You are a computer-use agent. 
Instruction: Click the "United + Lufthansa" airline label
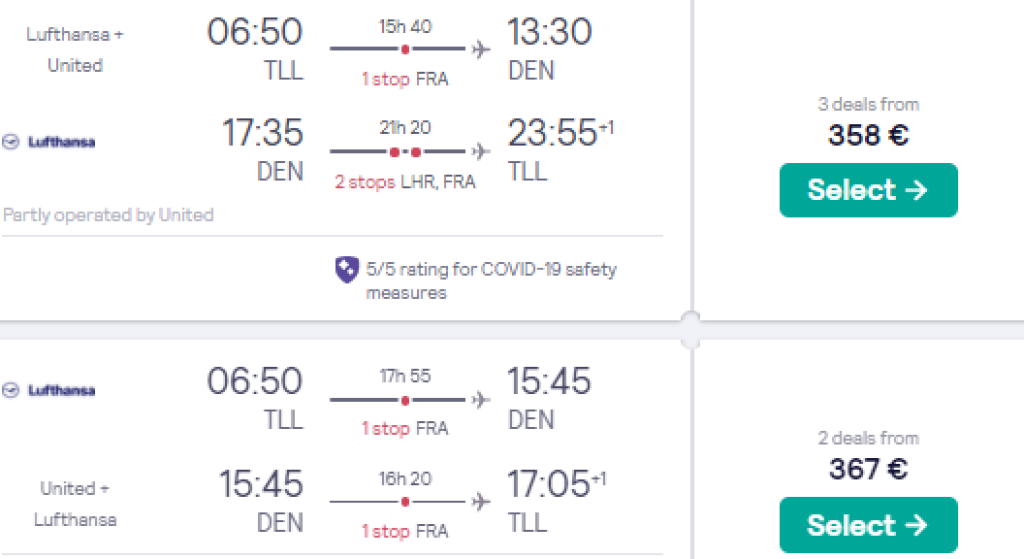[76, 504]
